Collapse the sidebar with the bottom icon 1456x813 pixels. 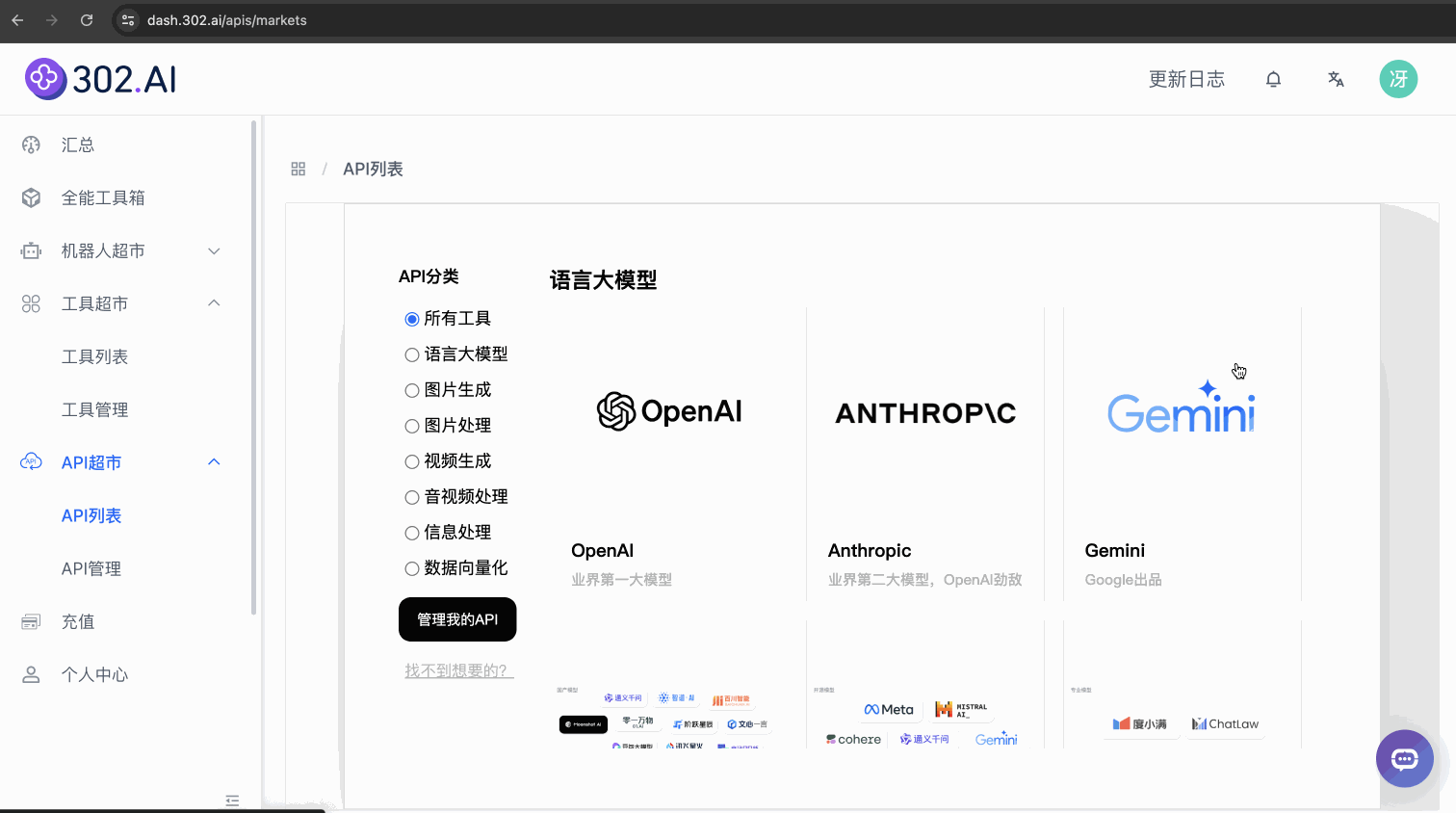(x=232, y=800)
